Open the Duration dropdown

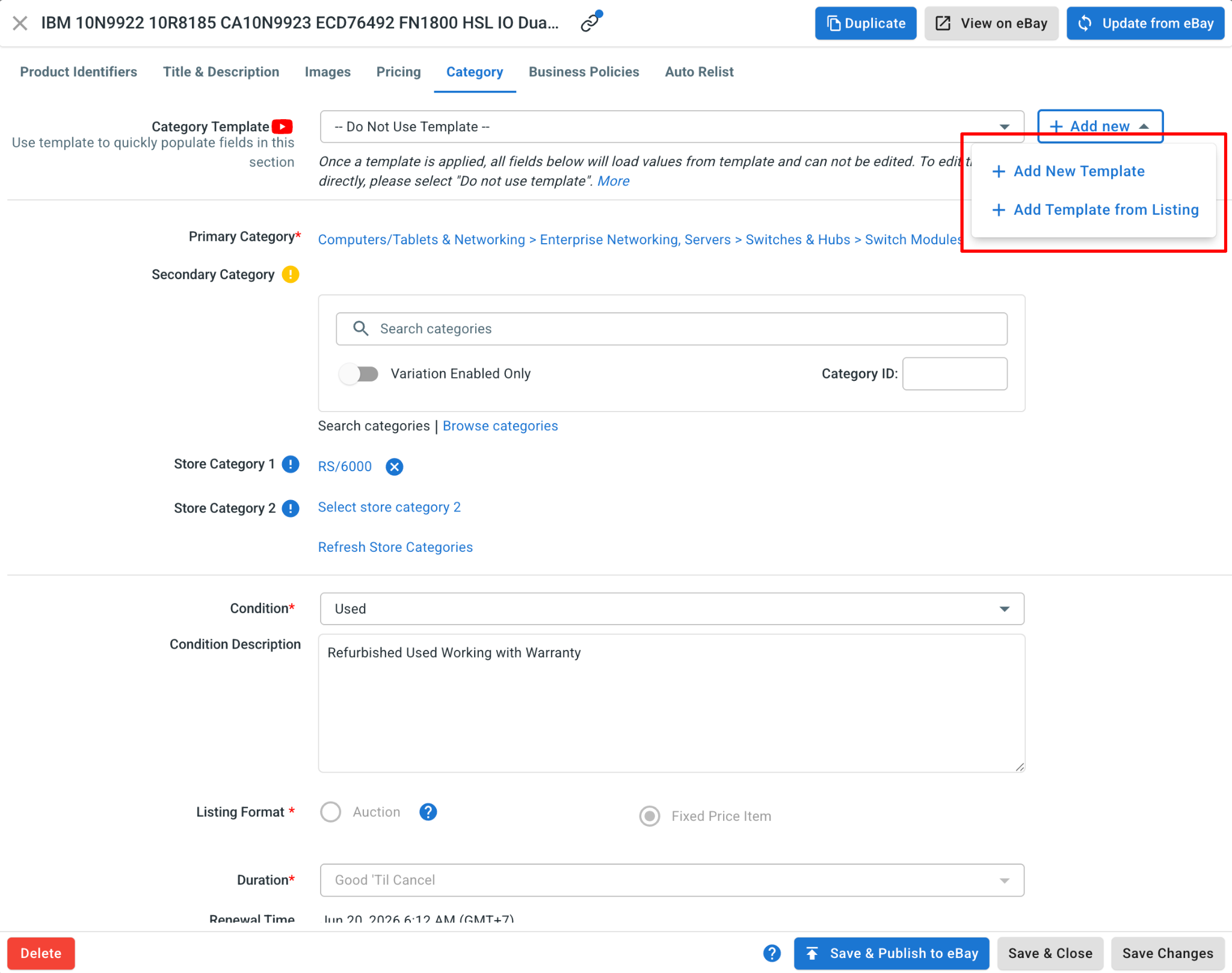click(x=672, y=880)
